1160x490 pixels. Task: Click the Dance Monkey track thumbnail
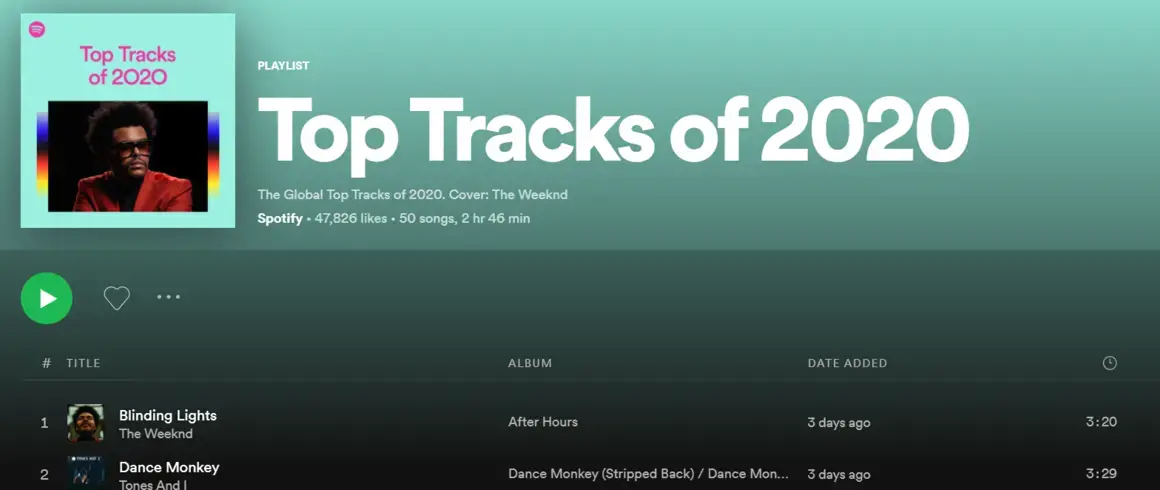[x=85, y=473]
